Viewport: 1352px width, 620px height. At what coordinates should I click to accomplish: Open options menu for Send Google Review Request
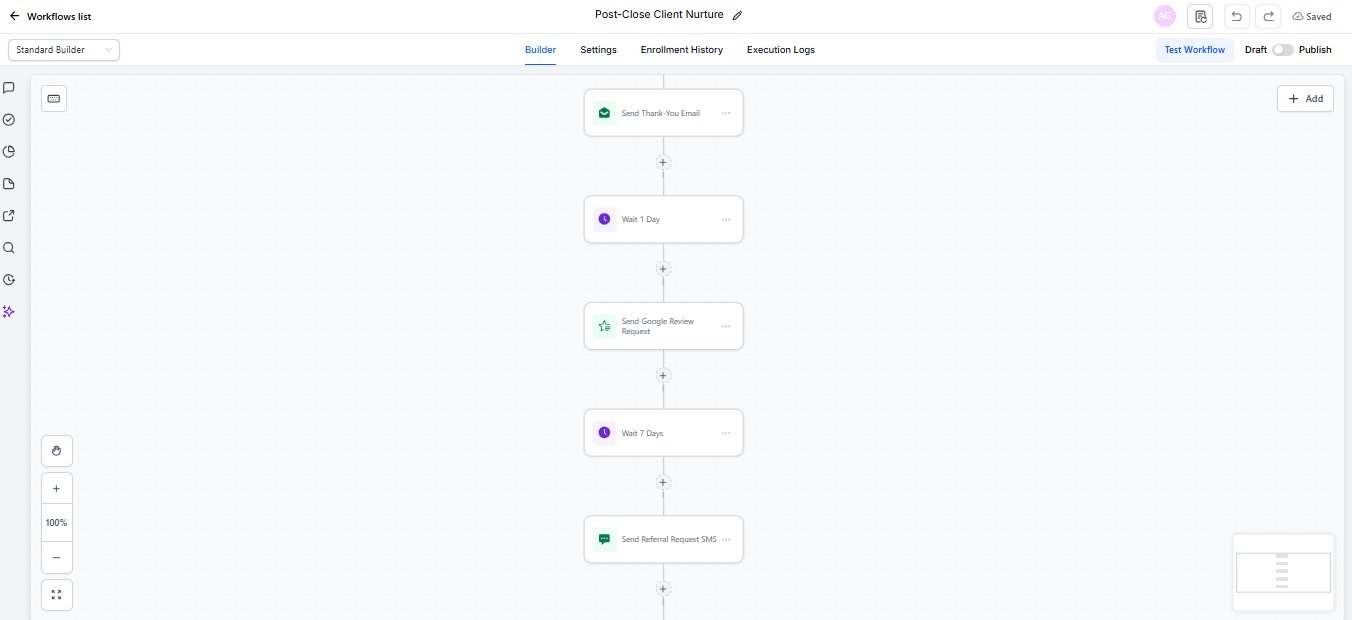tap(726, 326)
